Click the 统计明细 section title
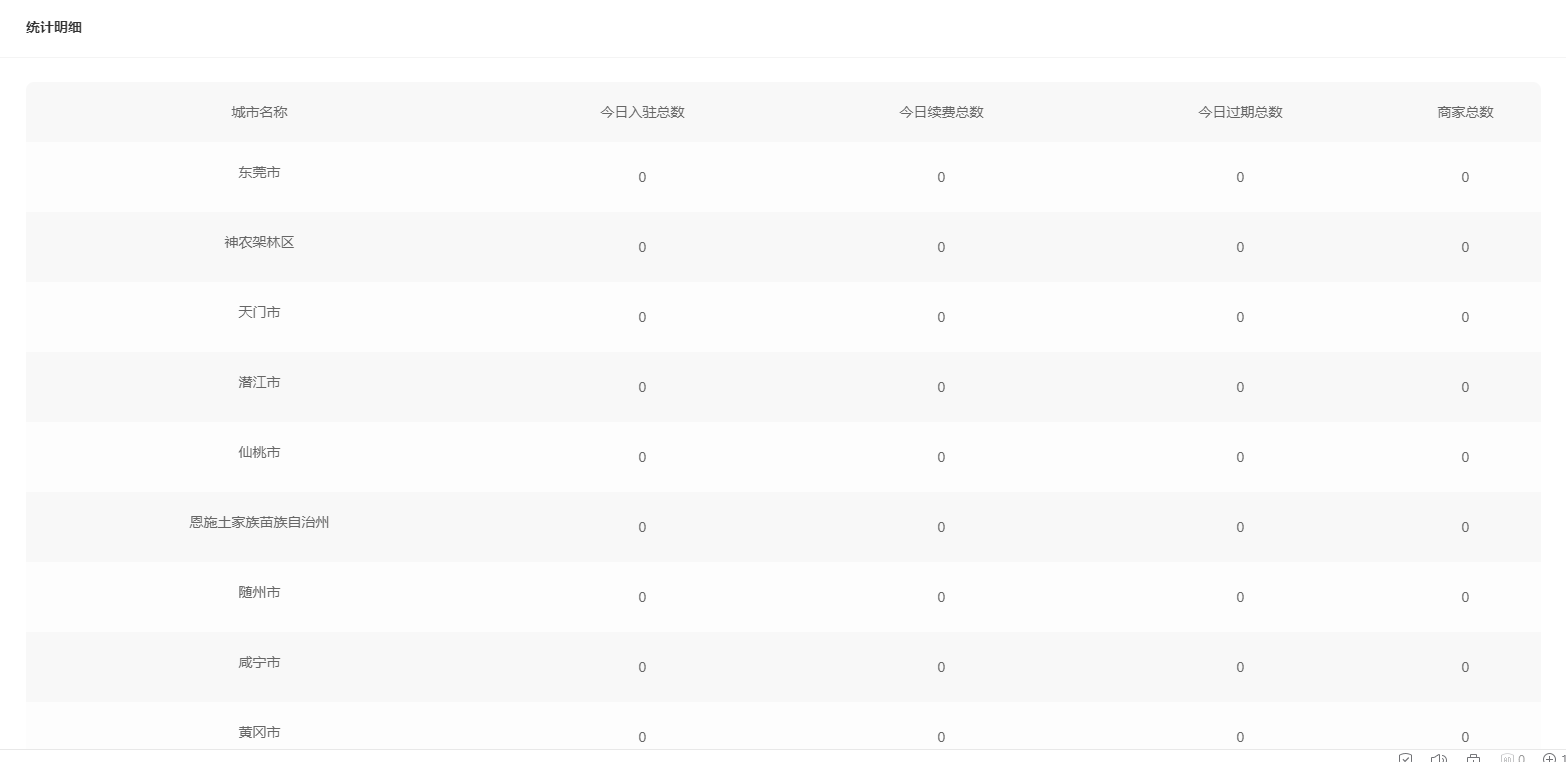Image resolution: width=1566 pixels, height=762 pixels. pos(54,27)
